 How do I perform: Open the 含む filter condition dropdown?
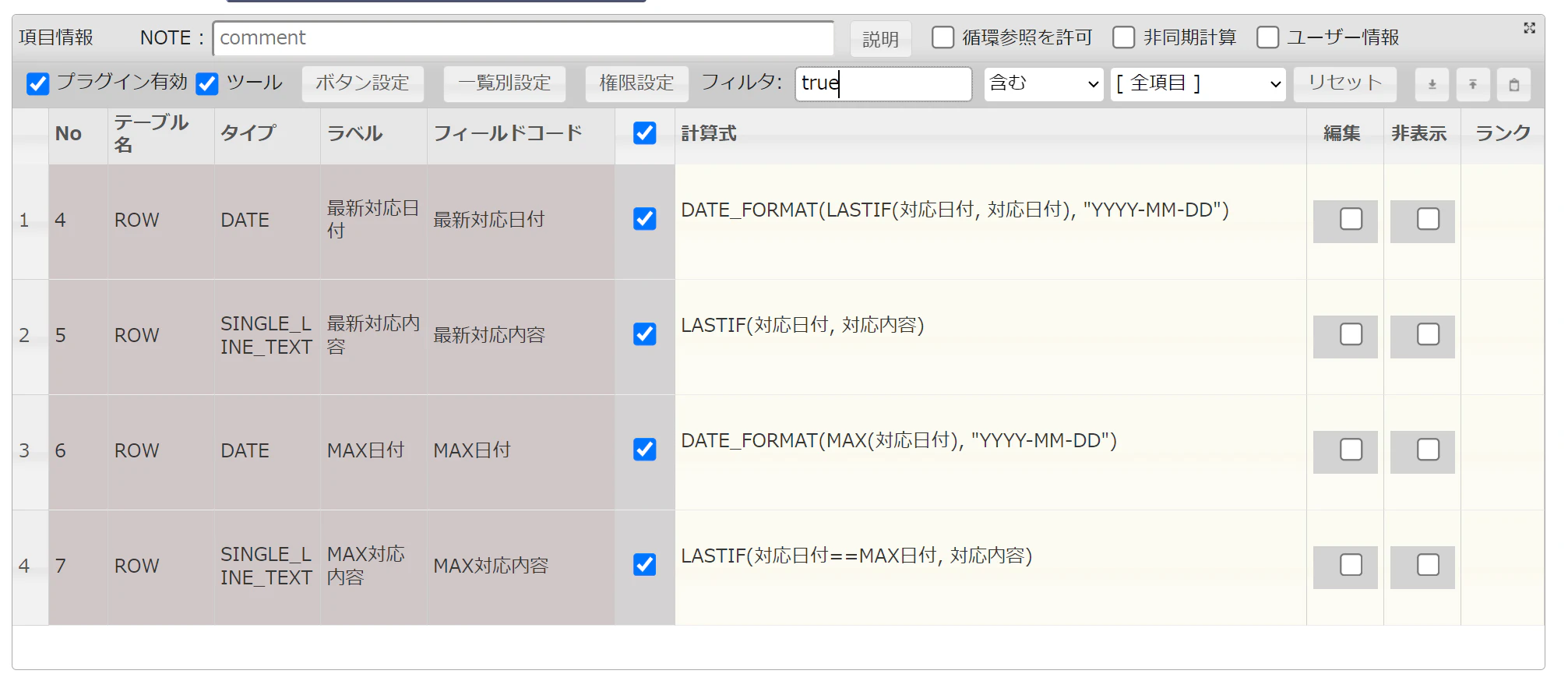click(x=1045, y=83)
